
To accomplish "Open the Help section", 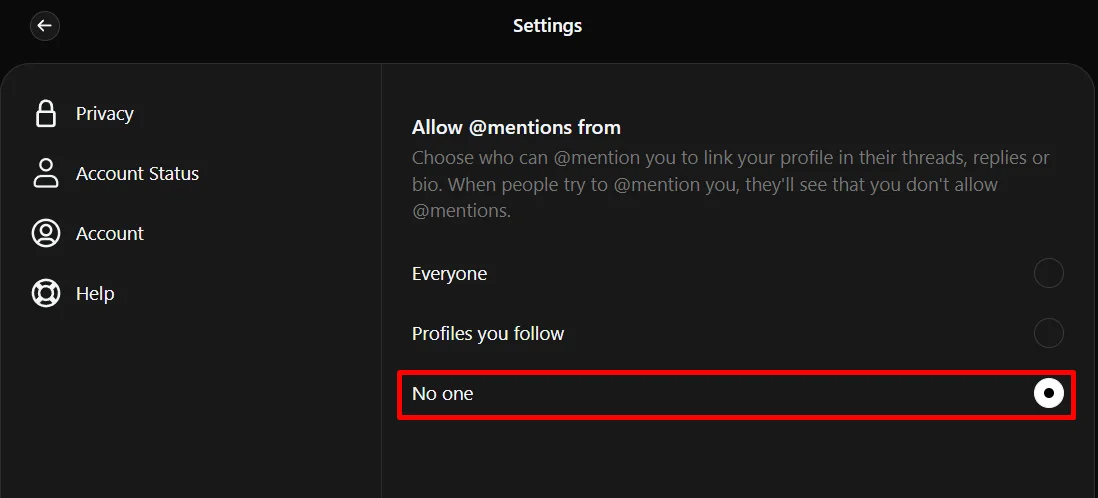I will tap(95, 293).
